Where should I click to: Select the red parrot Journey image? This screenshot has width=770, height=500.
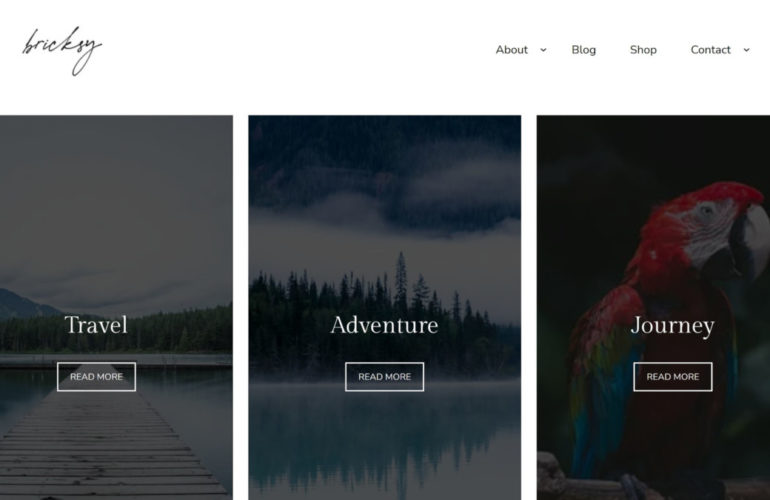point(653,307)
